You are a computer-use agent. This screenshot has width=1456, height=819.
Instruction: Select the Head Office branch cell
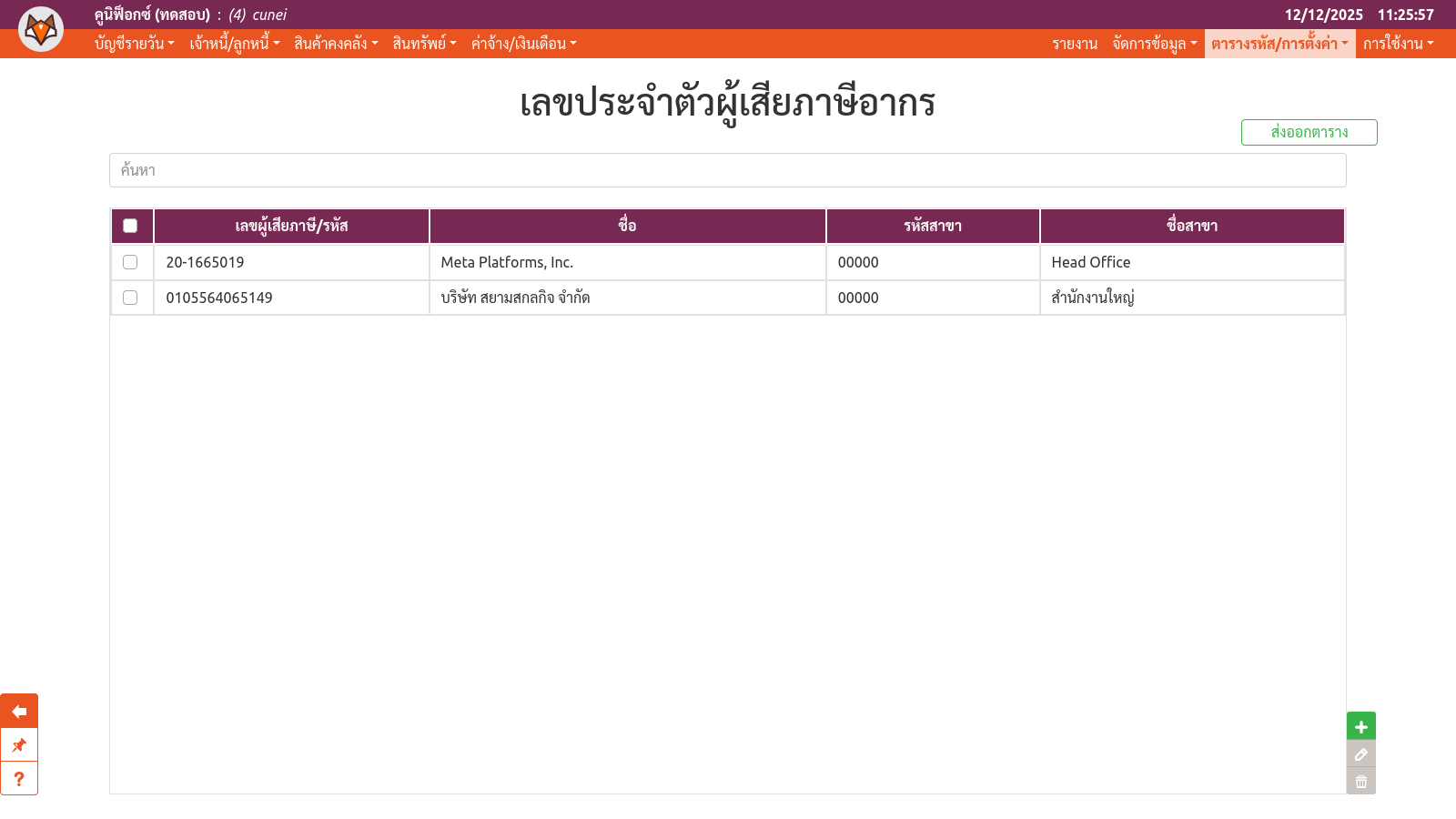tap(1091, 262)
